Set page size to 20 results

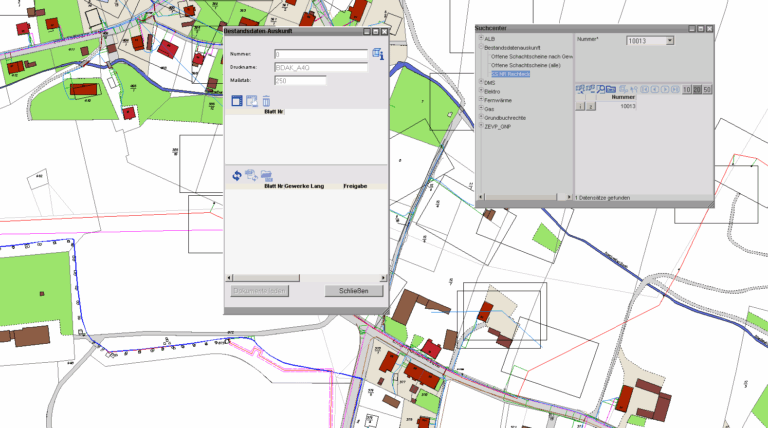click(697, 90)
